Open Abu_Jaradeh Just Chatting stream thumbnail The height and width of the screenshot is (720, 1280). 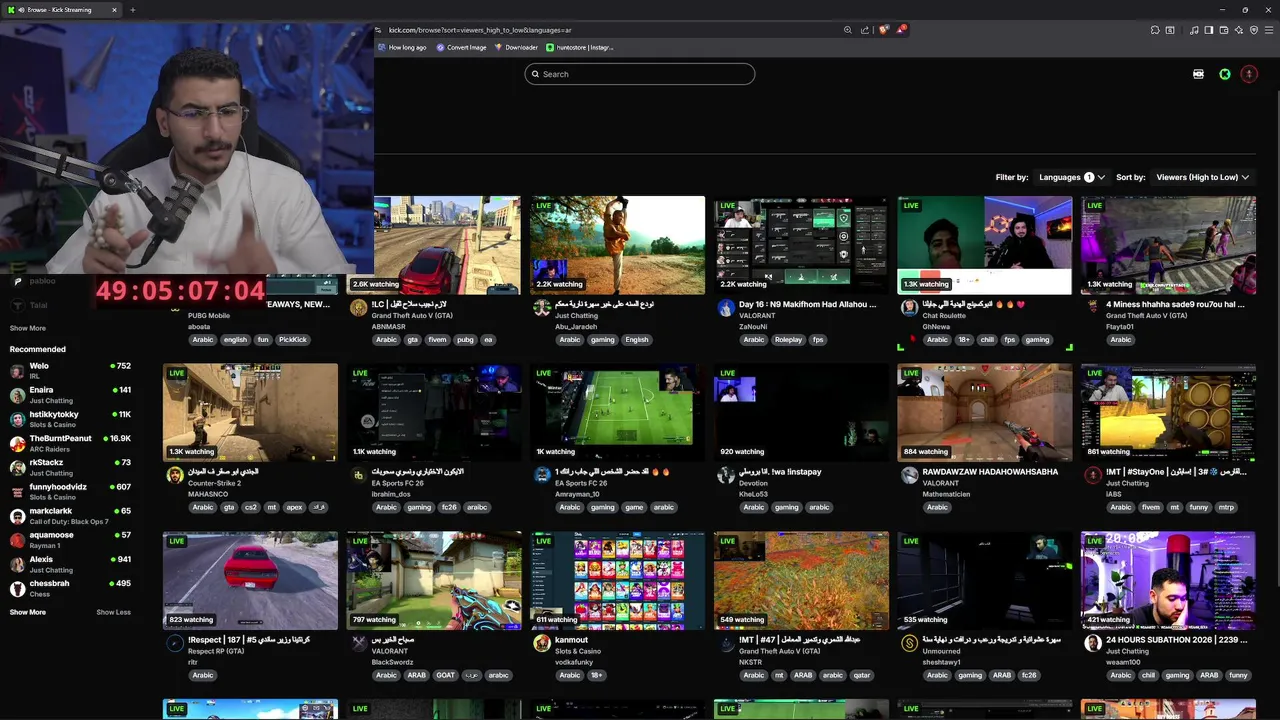617,245
